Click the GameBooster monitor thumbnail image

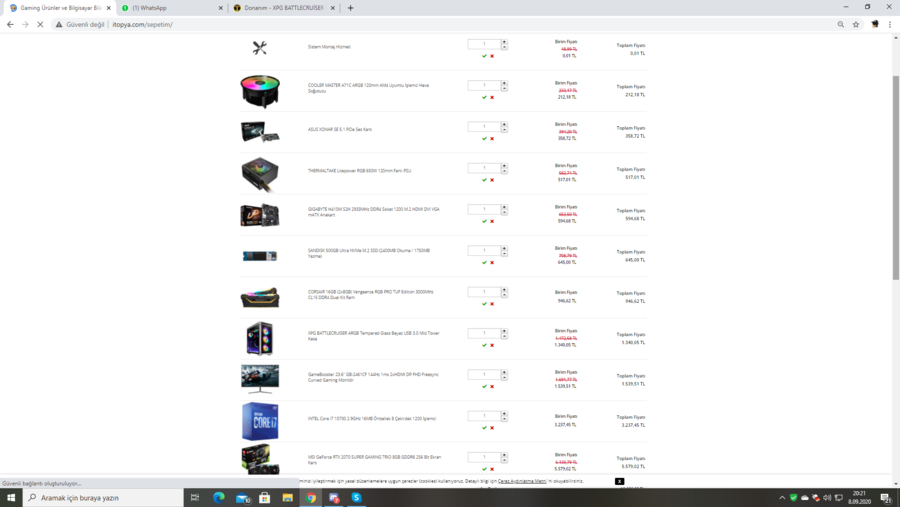260,379
